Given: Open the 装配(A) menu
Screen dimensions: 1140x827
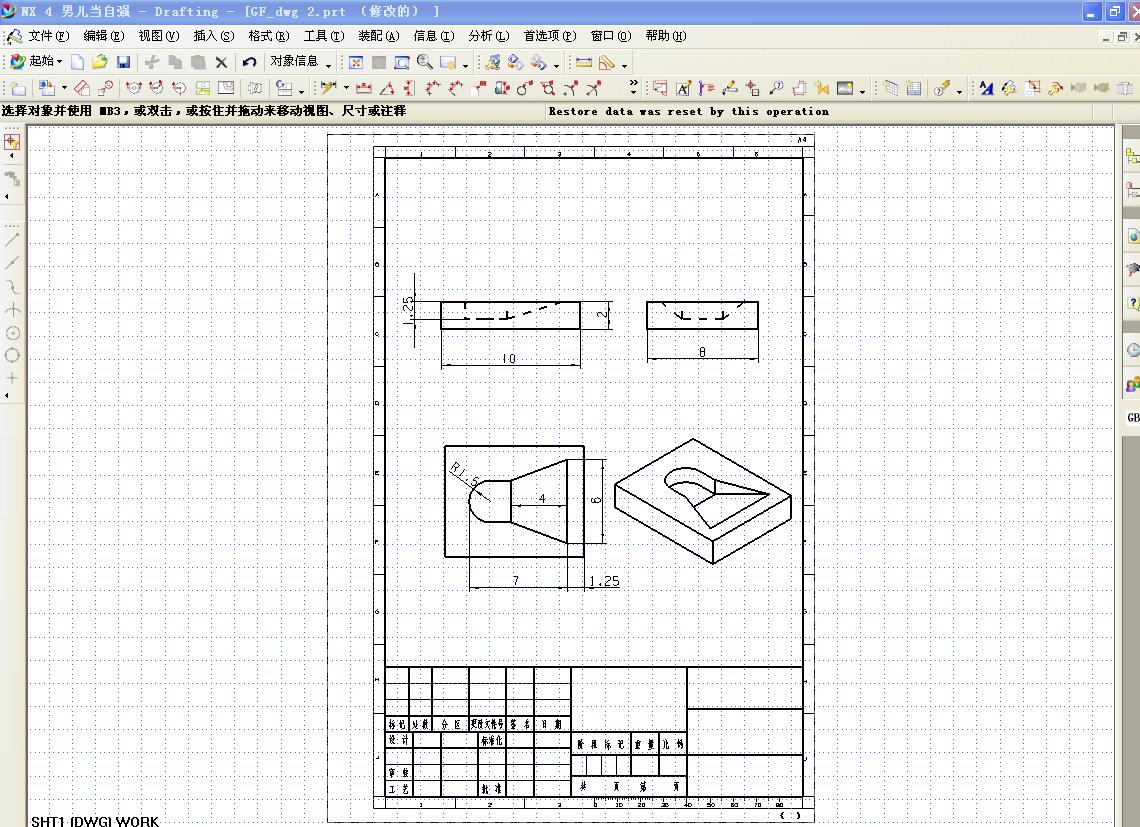Looking at the screenshot, I should tap(378, 36).
